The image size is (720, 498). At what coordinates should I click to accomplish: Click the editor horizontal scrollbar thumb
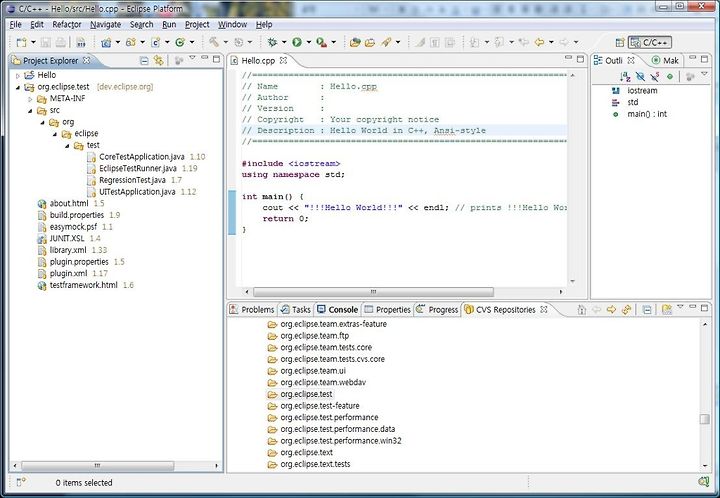tap(373, 292)
